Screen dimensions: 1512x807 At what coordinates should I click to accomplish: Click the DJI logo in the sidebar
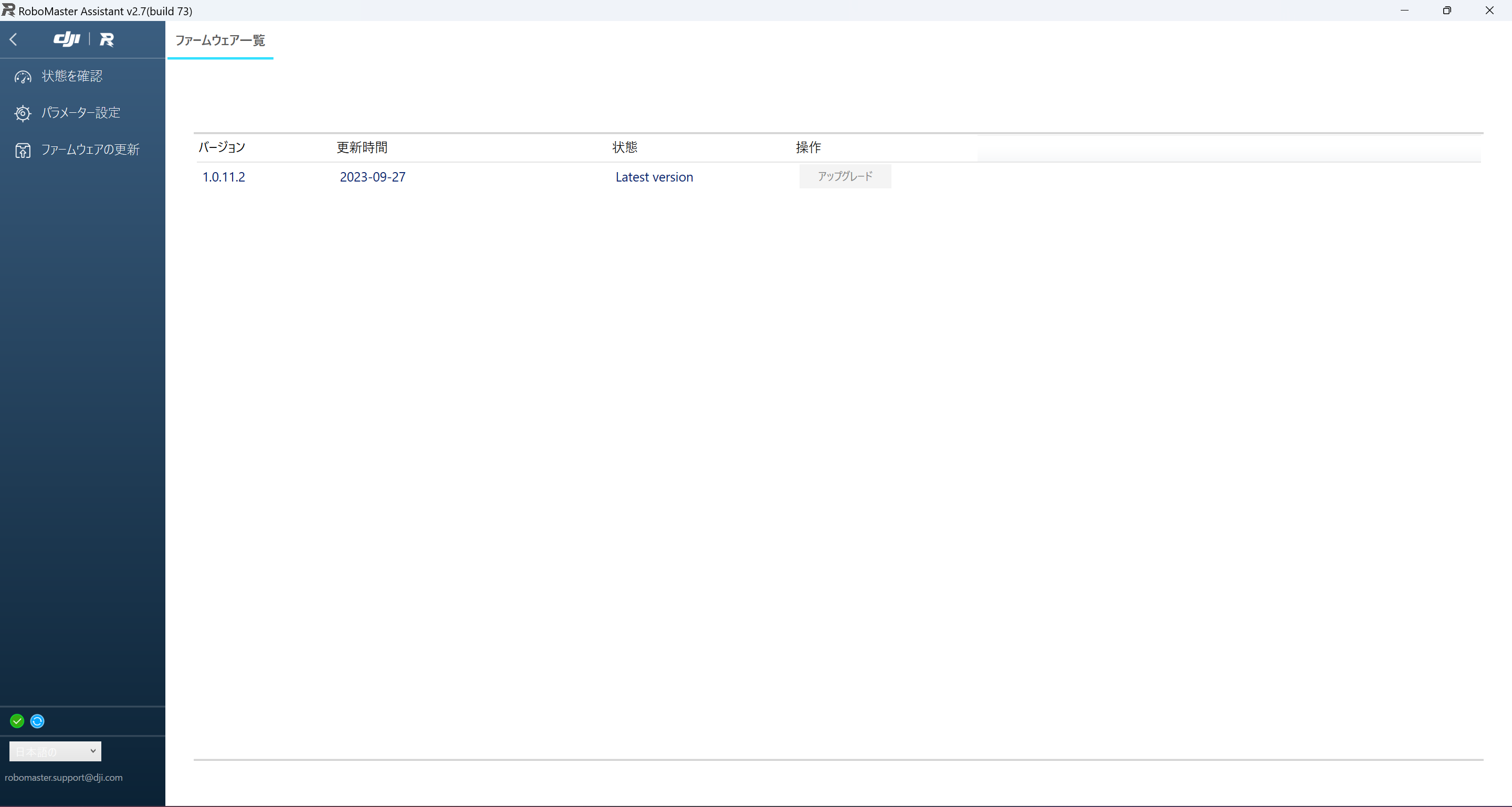(x=66, y=39)
